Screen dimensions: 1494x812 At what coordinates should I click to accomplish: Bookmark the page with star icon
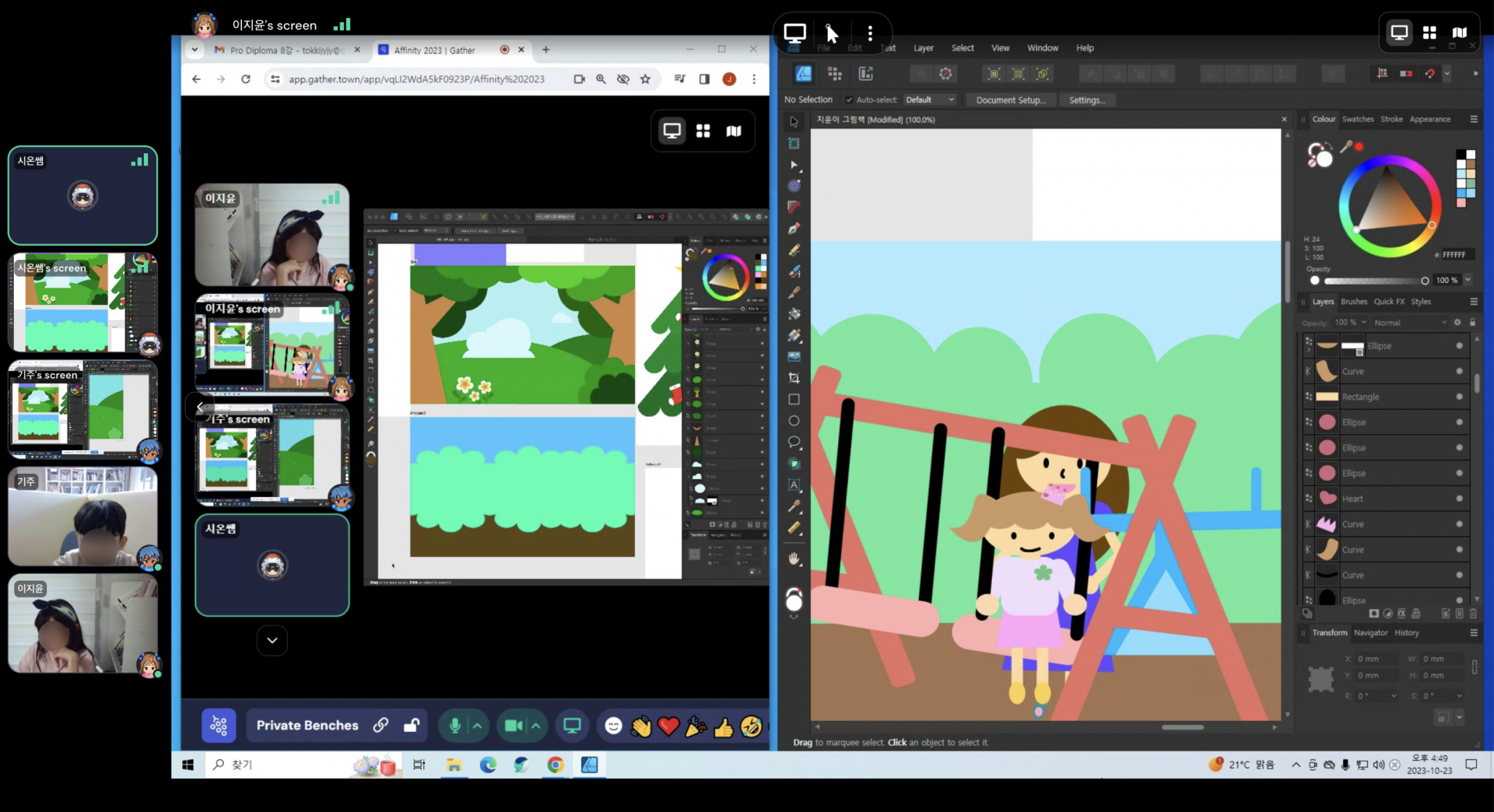645,79
